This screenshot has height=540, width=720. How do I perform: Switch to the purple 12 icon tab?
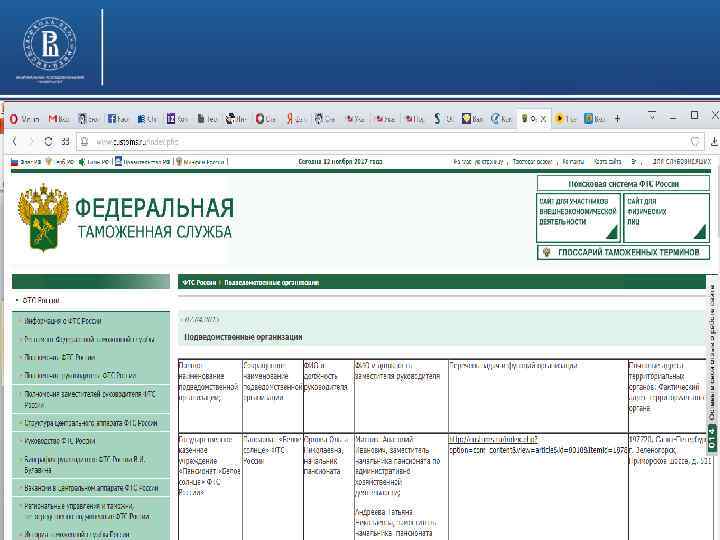(x=177, y=119)
